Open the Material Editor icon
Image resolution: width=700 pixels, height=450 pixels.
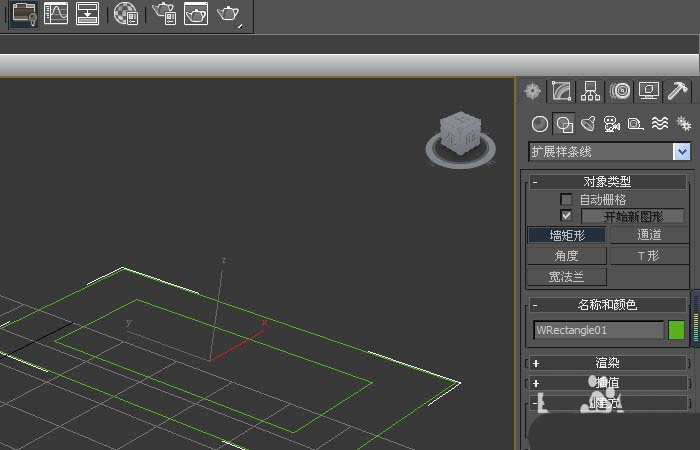tap(126, 13)
